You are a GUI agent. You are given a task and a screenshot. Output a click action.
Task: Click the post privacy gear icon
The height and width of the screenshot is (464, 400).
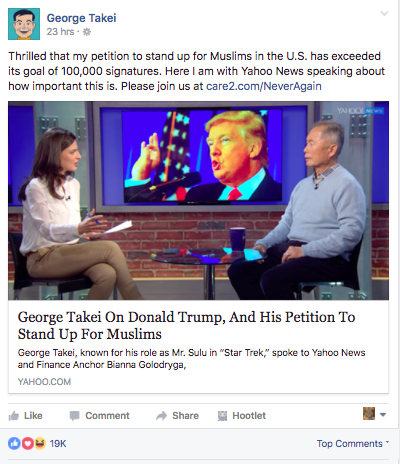[x=87, y=32]
